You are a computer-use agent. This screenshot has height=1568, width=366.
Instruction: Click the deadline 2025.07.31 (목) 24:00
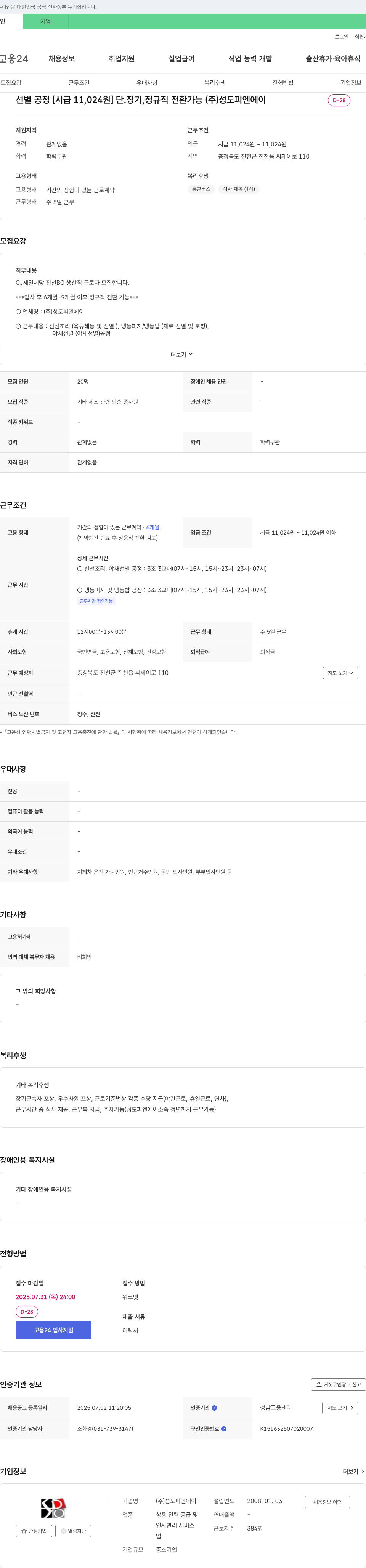coord(46,1297)
